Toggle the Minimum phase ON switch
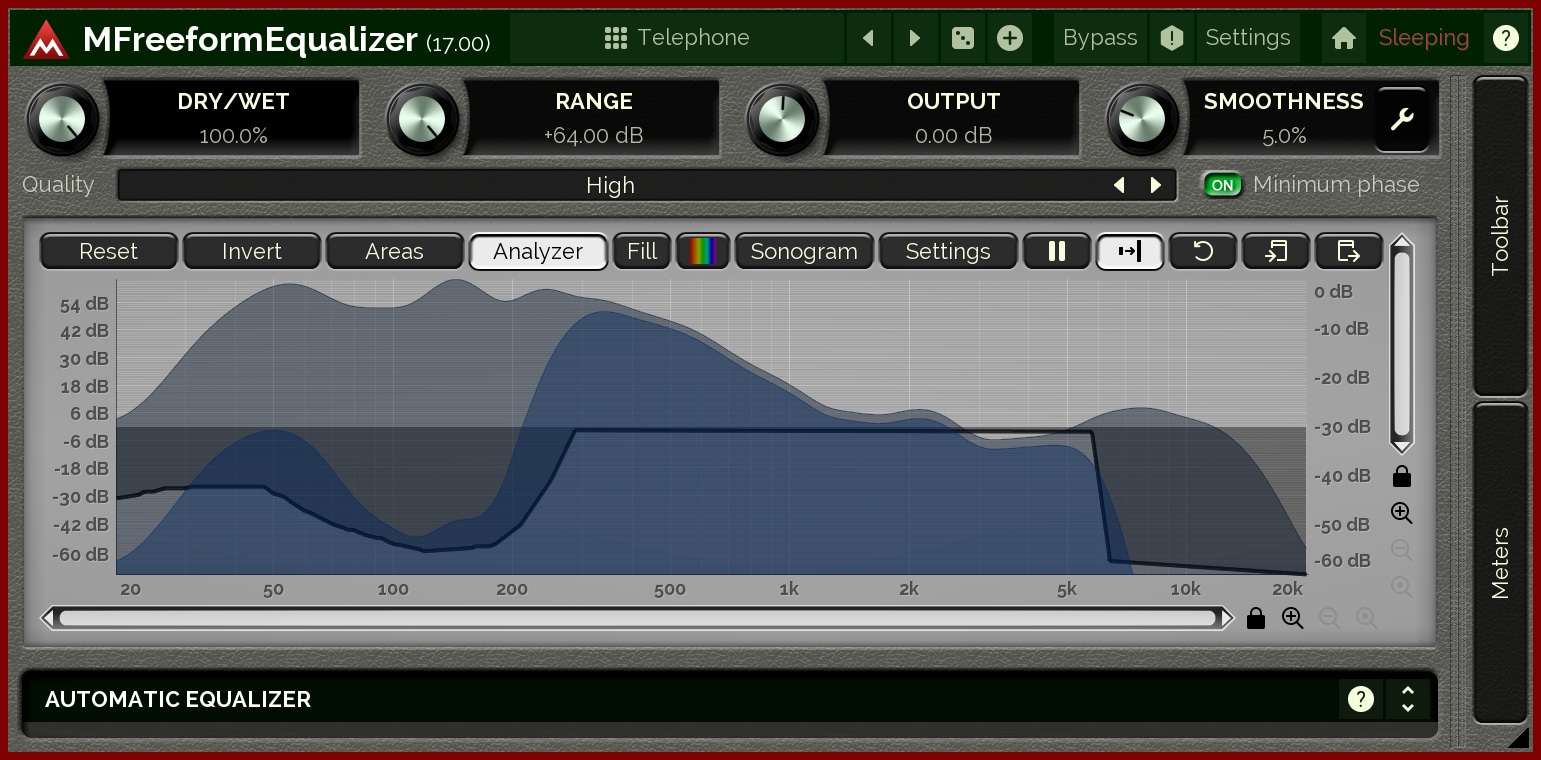The image size is (1541, 760). [x=1222, y=185]
